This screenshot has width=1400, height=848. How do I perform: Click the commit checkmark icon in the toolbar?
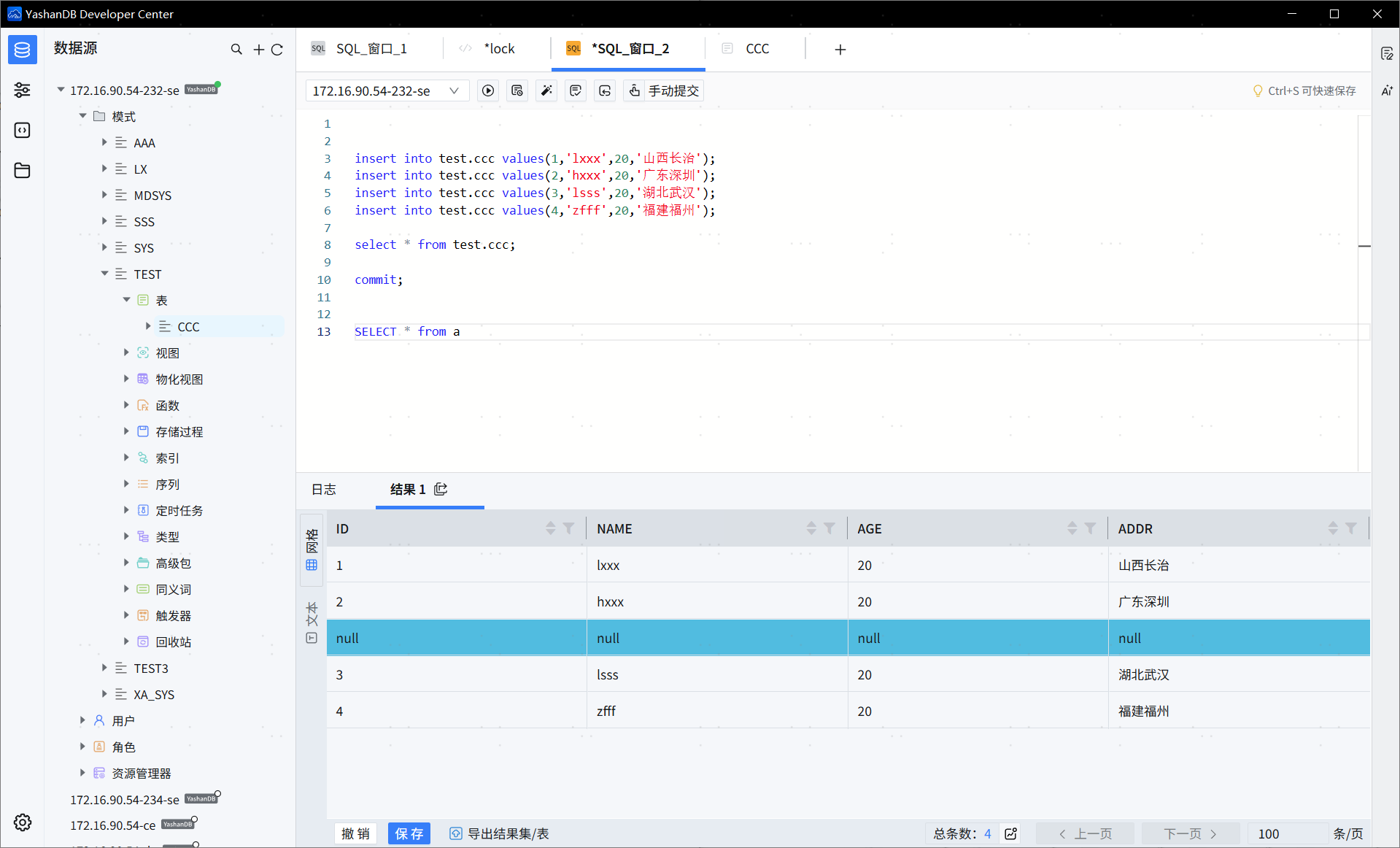pos(576,90)
